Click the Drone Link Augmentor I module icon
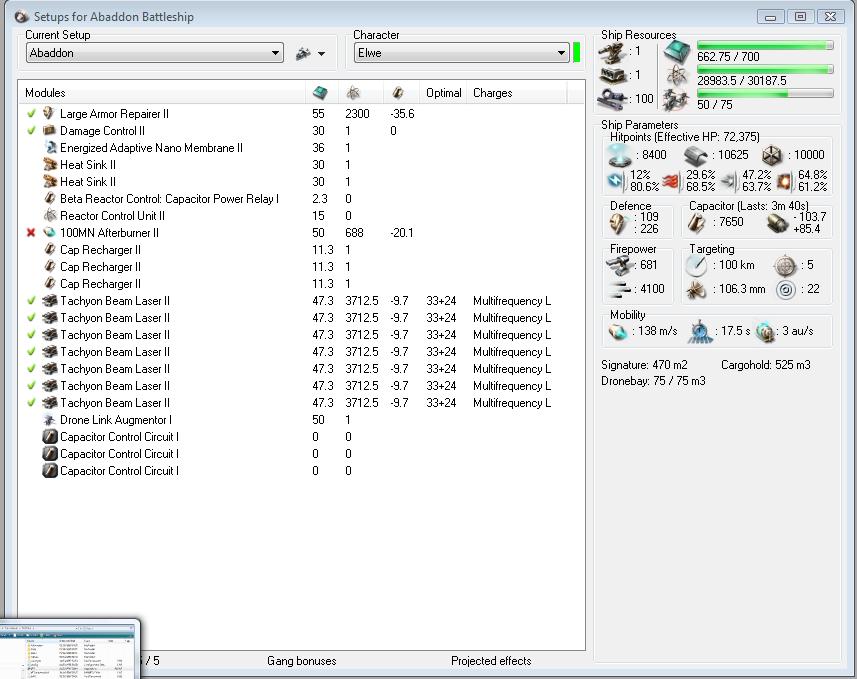This screenshot has height=679, width=857. click(x=50, y=420)
